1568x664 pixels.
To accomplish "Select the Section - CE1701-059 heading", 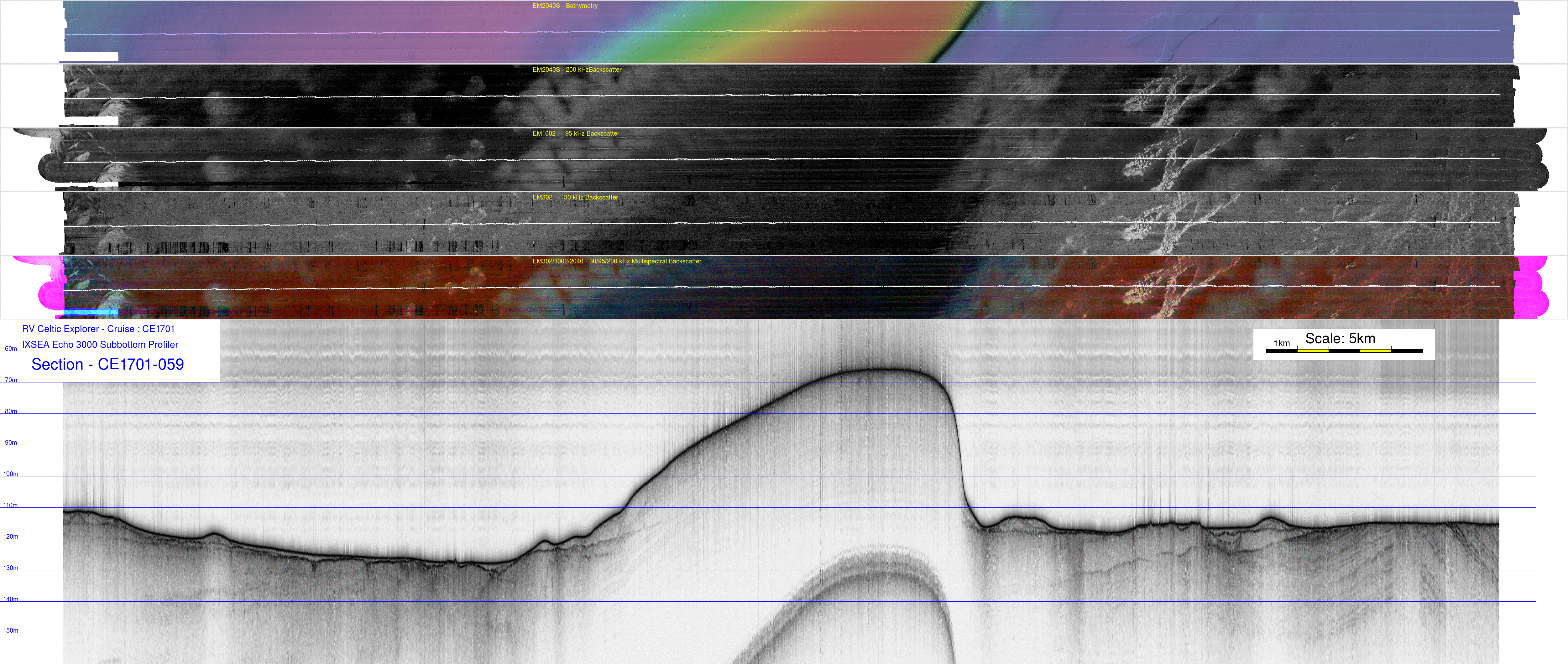I will click(x=107, y=365).
